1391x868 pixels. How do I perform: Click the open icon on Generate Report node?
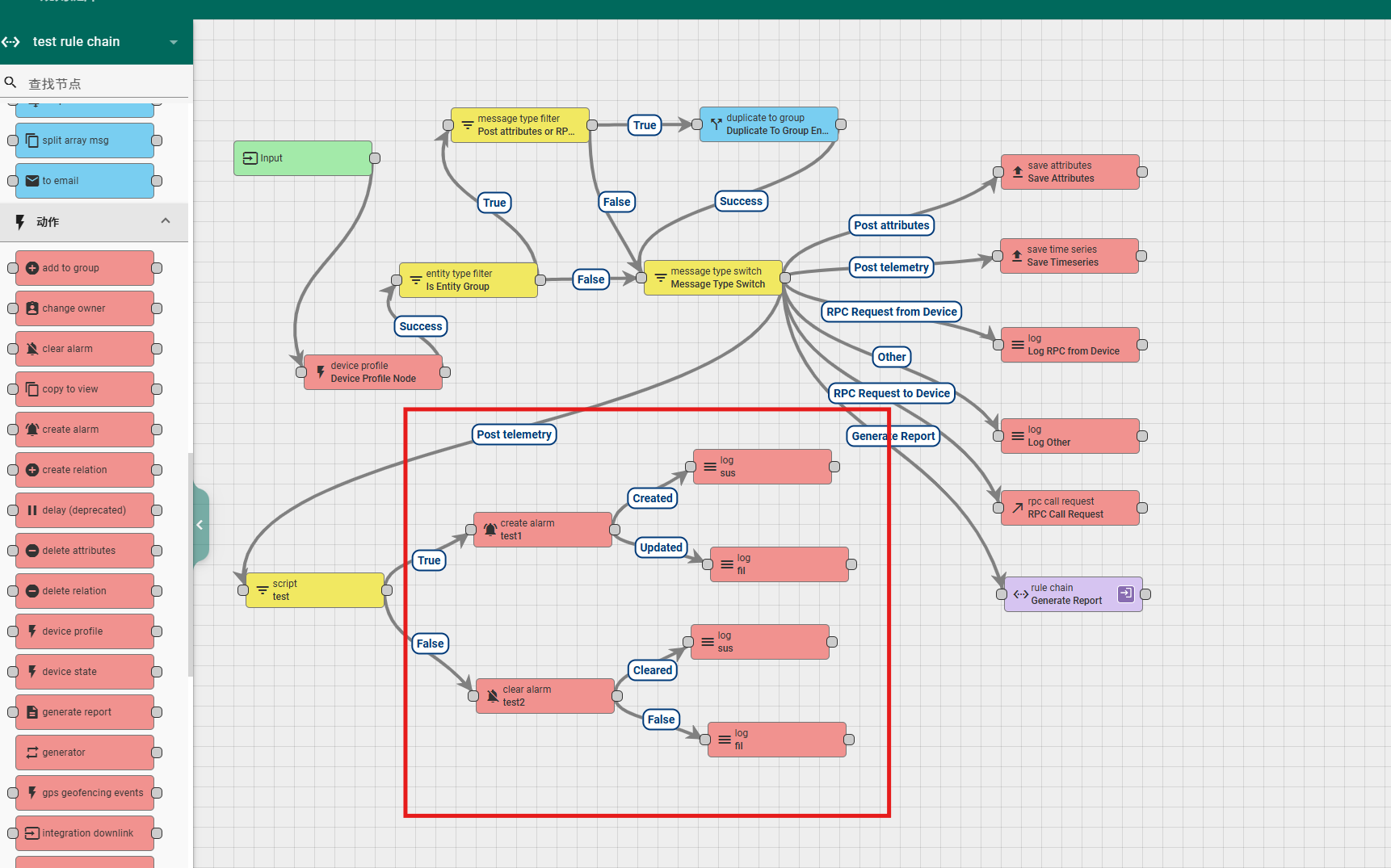1125,594
